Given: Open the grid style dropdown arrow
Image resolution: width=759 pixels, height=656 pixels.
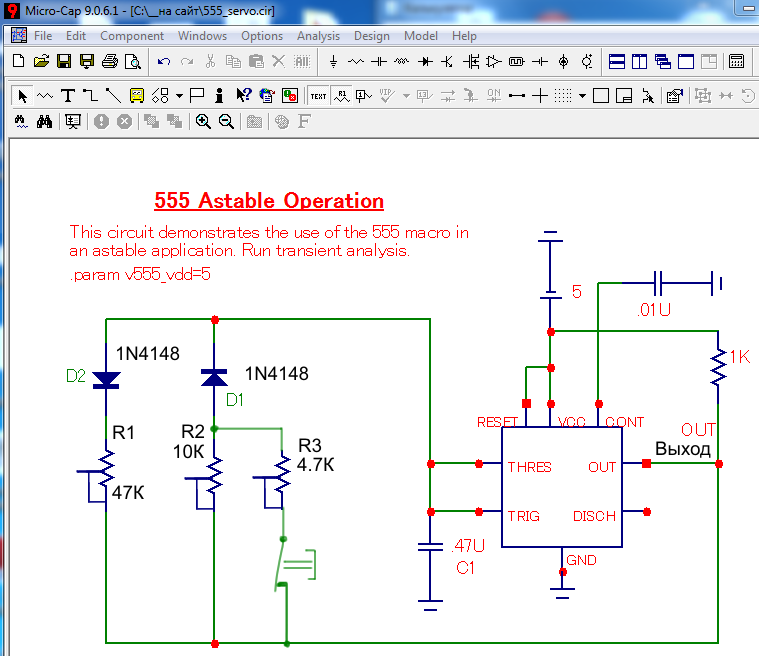Looking at the screenshot, I should point(582,97).
